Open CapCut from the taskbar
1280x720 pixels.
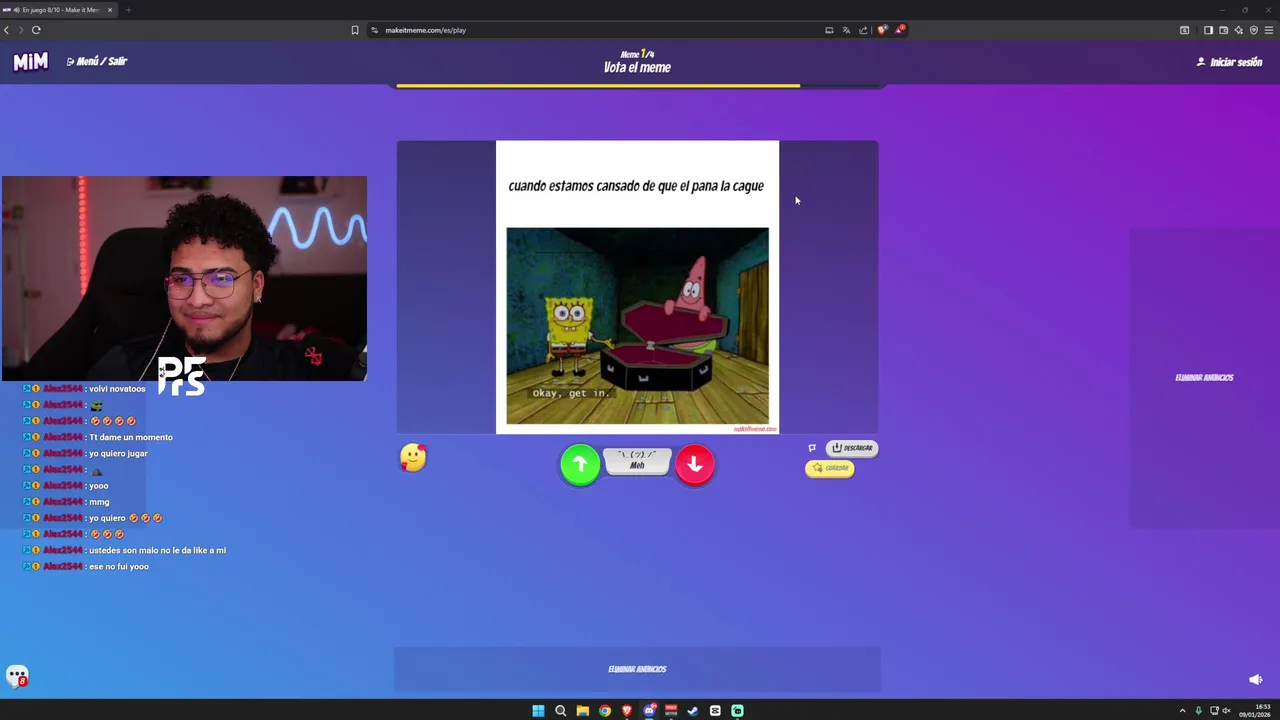[x=715, y=711]
